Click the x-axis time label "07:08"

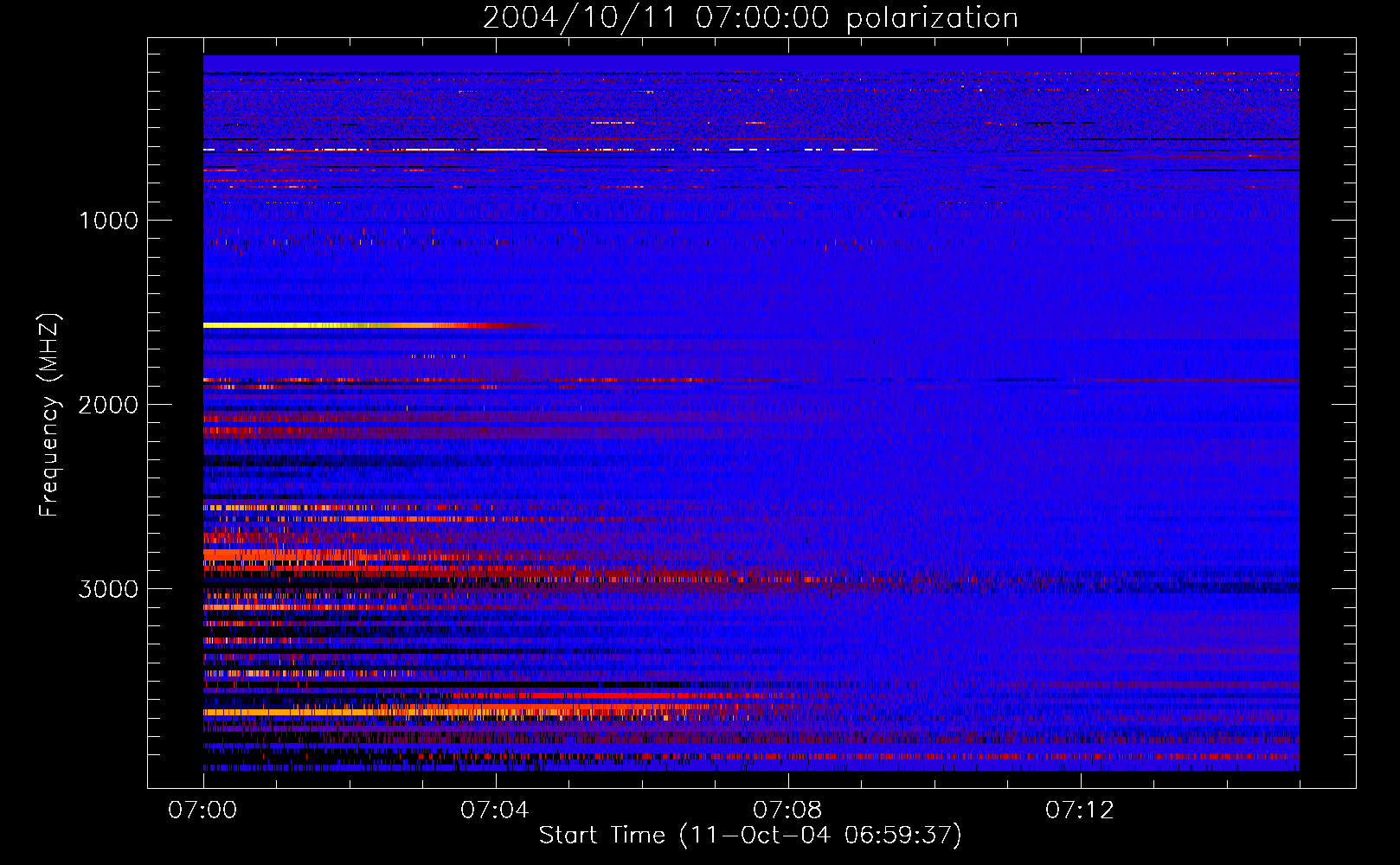787,811
